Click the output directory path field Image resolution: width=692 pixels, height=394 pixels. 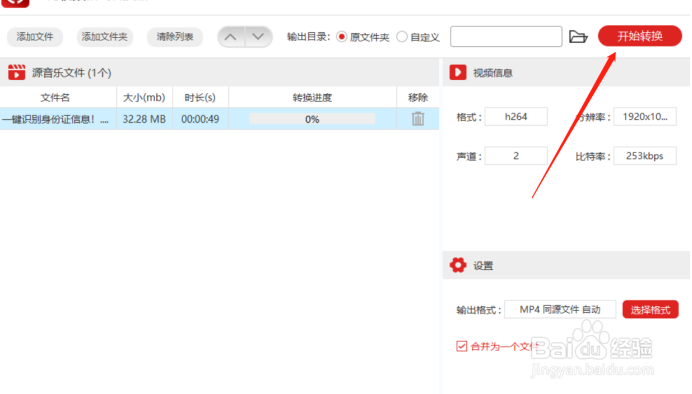[x=506, y=37]
